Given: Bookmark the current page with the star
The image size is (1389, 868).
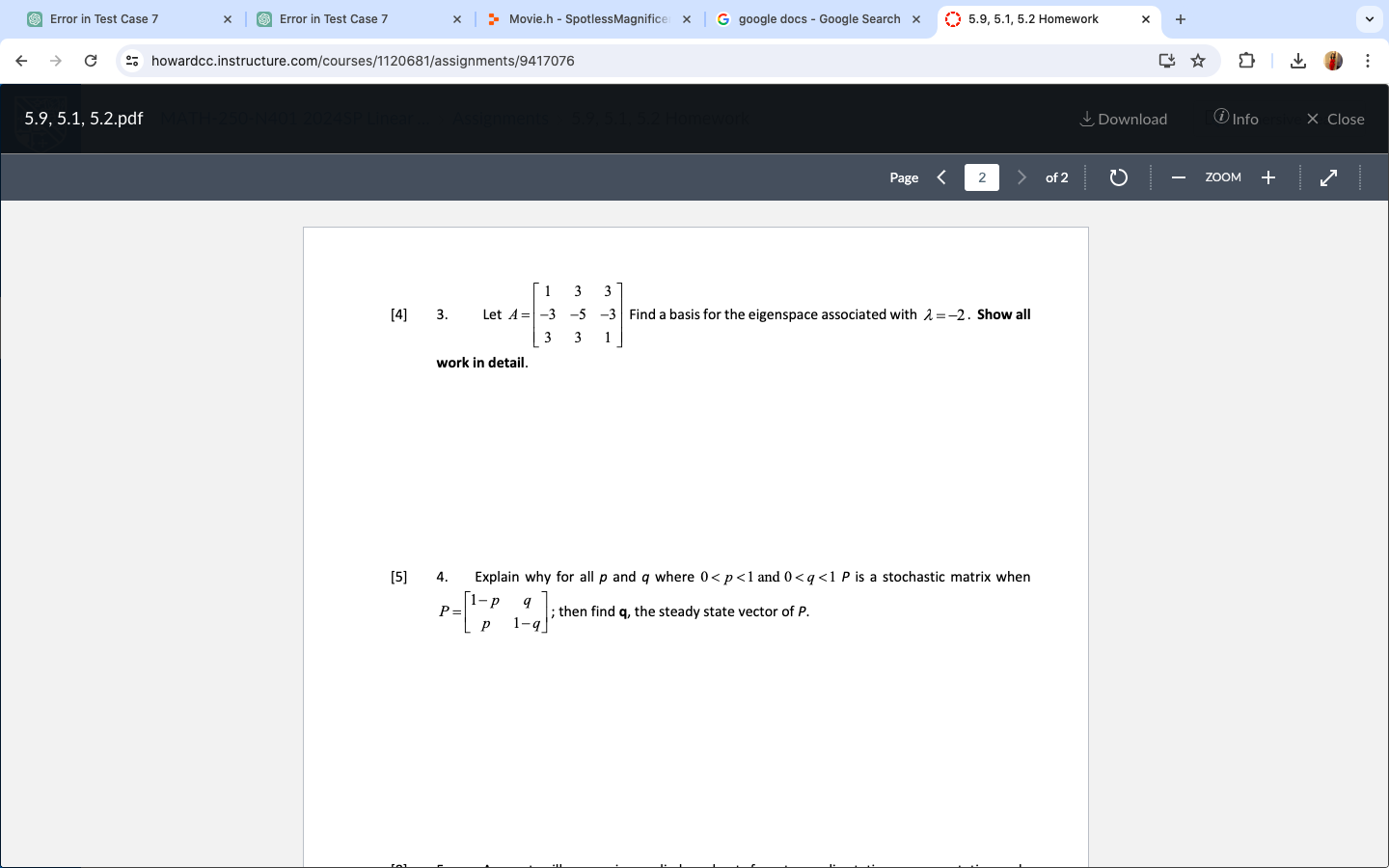Looking at the screenshot, I should click(x=1198, y=61).
